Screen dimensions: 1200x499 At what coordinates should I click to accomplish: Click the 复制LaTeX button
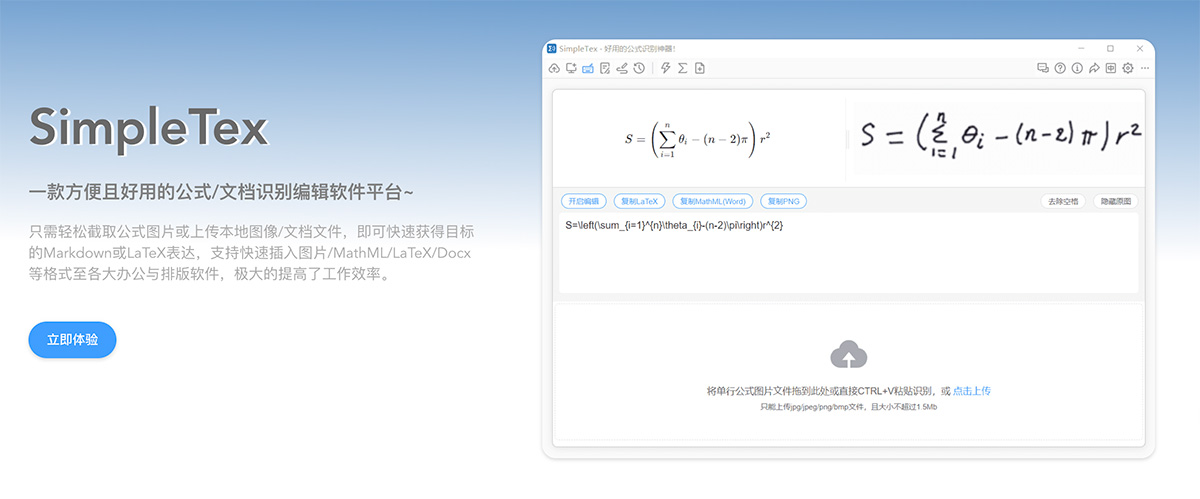(639, 201)
